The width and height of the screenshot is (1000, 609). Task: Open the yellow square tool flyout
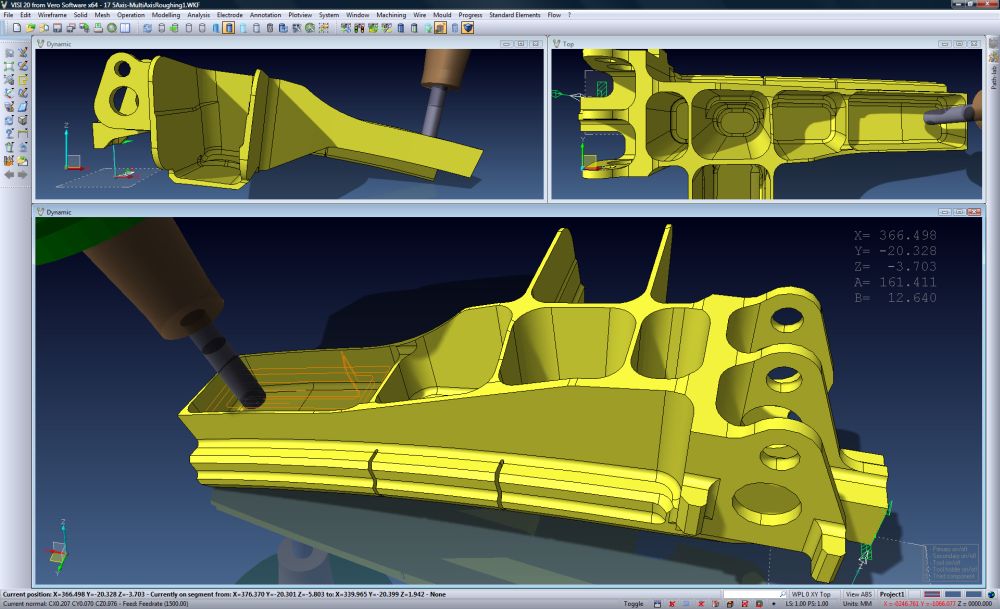[23, 79]
